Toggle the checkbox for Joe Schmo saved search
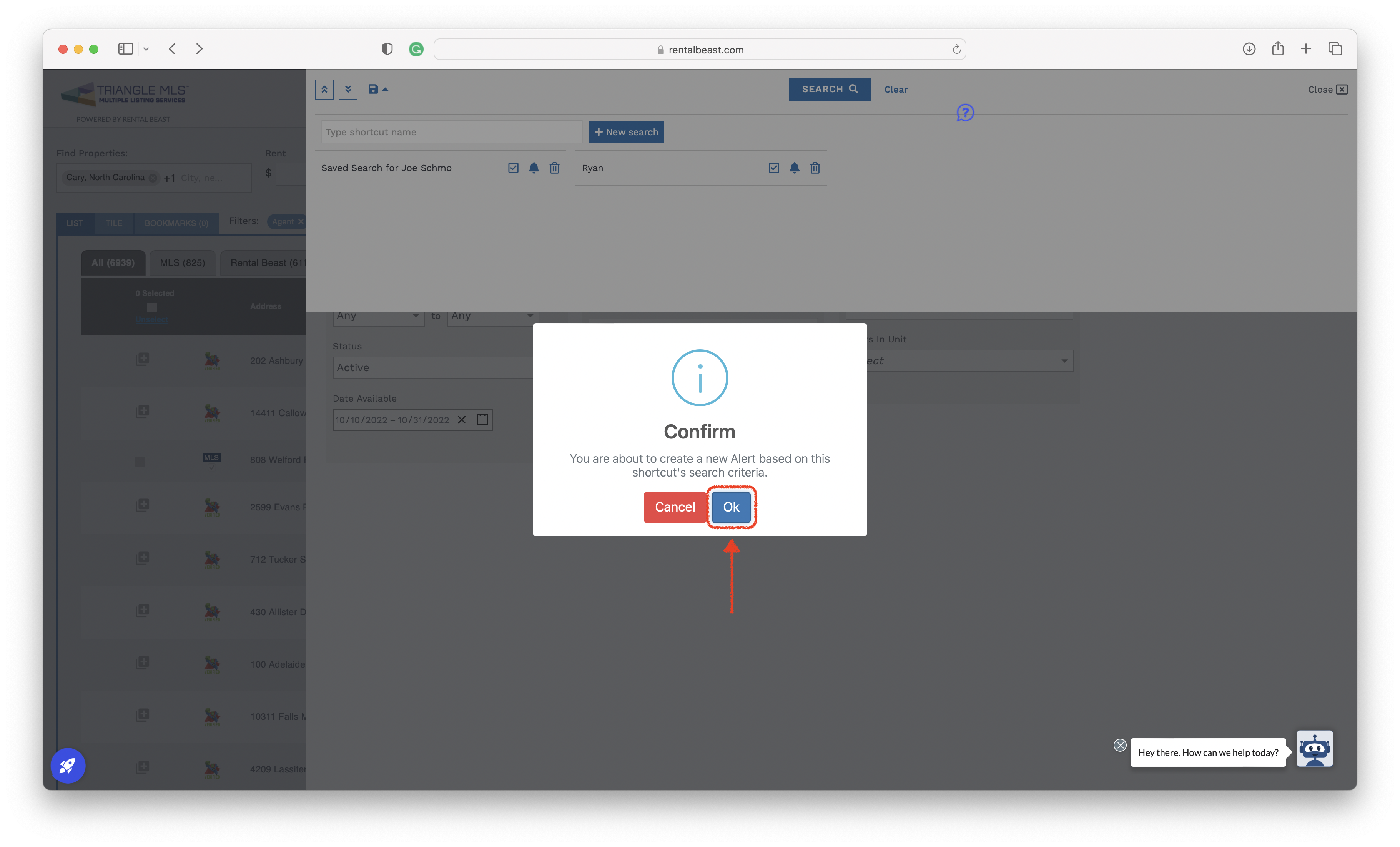The height and width of the screenshot is (847, 1400). [x=513, y=168]
